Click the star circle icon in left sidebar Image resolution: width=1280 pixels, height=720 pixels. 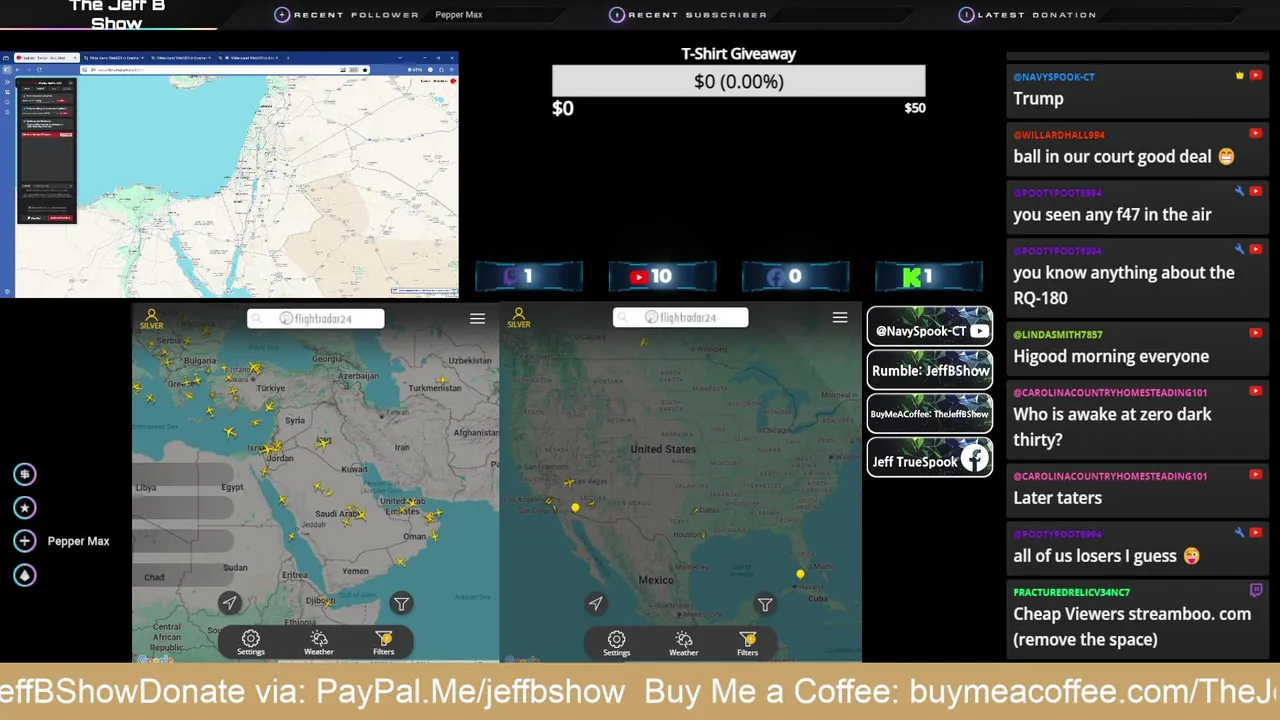pyautogui.click(x=25, y=508)
